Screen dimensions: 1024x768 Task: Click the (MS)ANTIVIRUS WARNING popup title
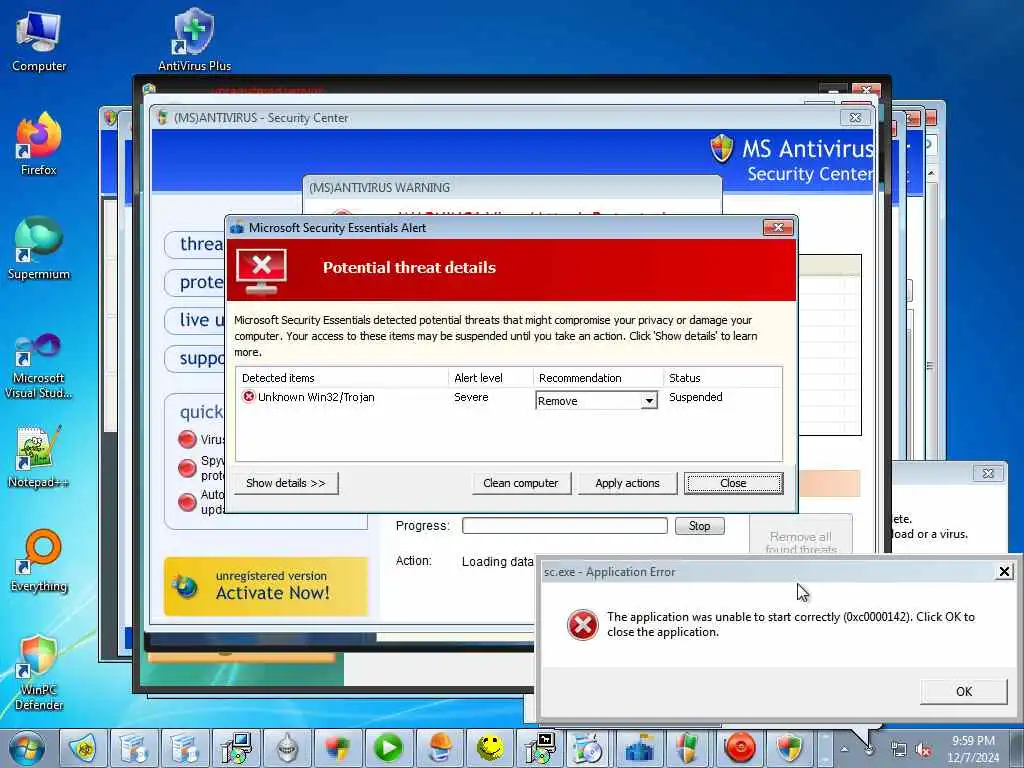[379, 187]
